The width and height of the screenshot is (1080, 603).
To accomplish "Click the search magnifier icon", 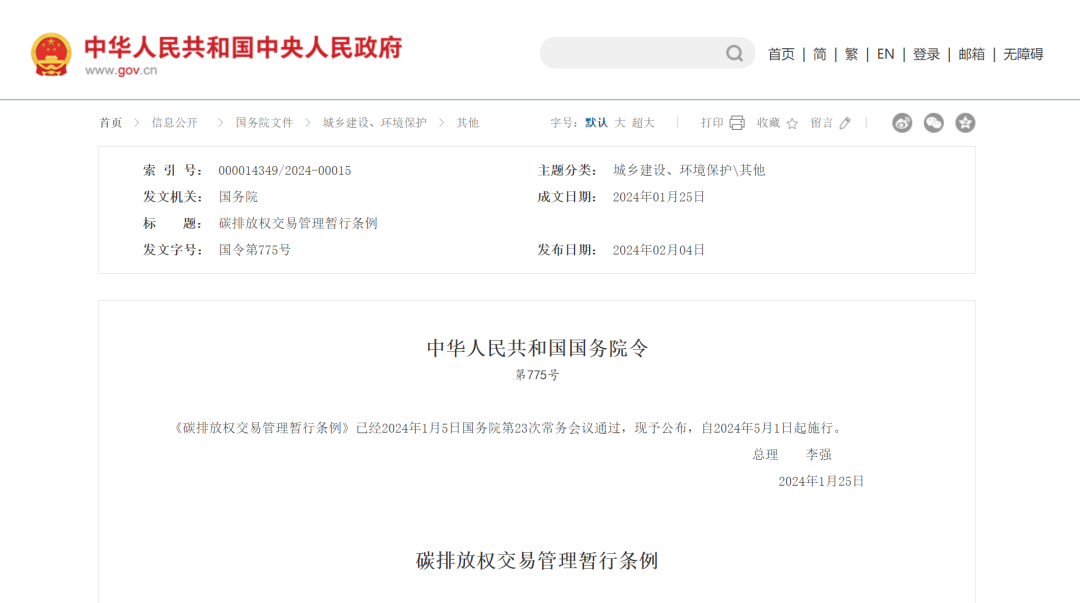I will point(734,54).
